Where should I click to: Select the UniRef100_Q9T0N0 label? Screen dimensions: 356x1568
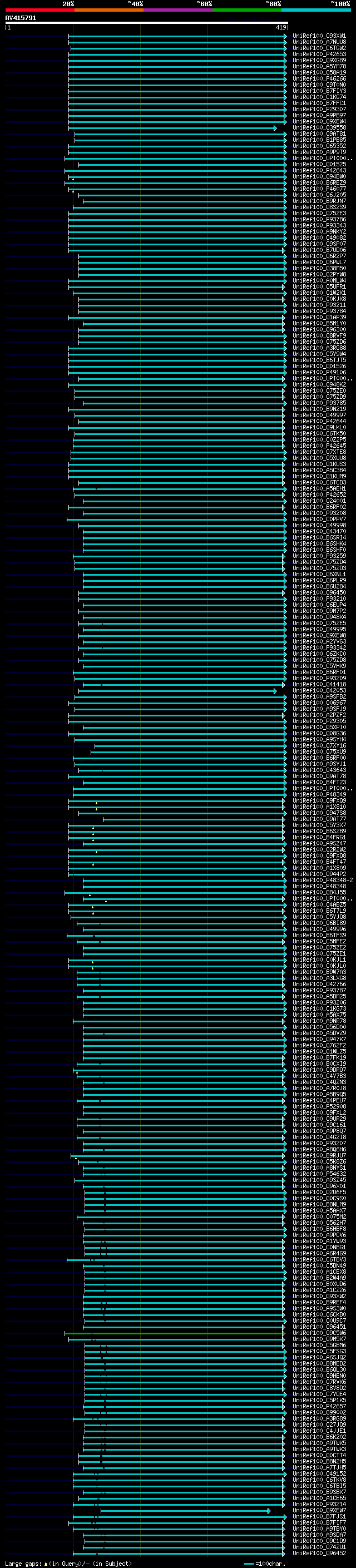point(319,85)
